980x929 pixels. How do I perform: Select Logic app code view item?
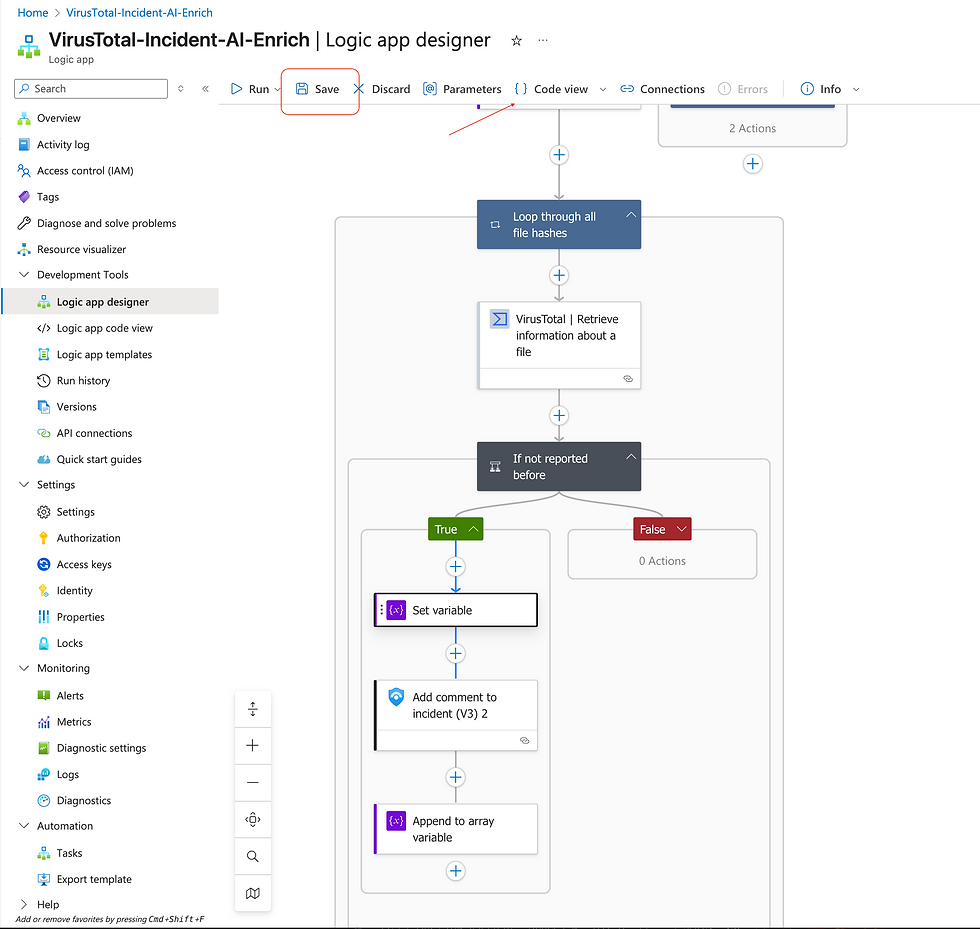[x=104, y=328]
